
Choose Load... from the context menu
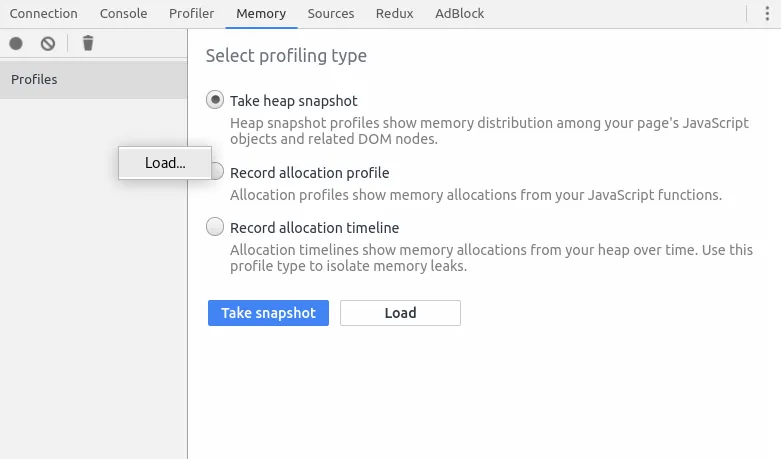coord(165,163)
